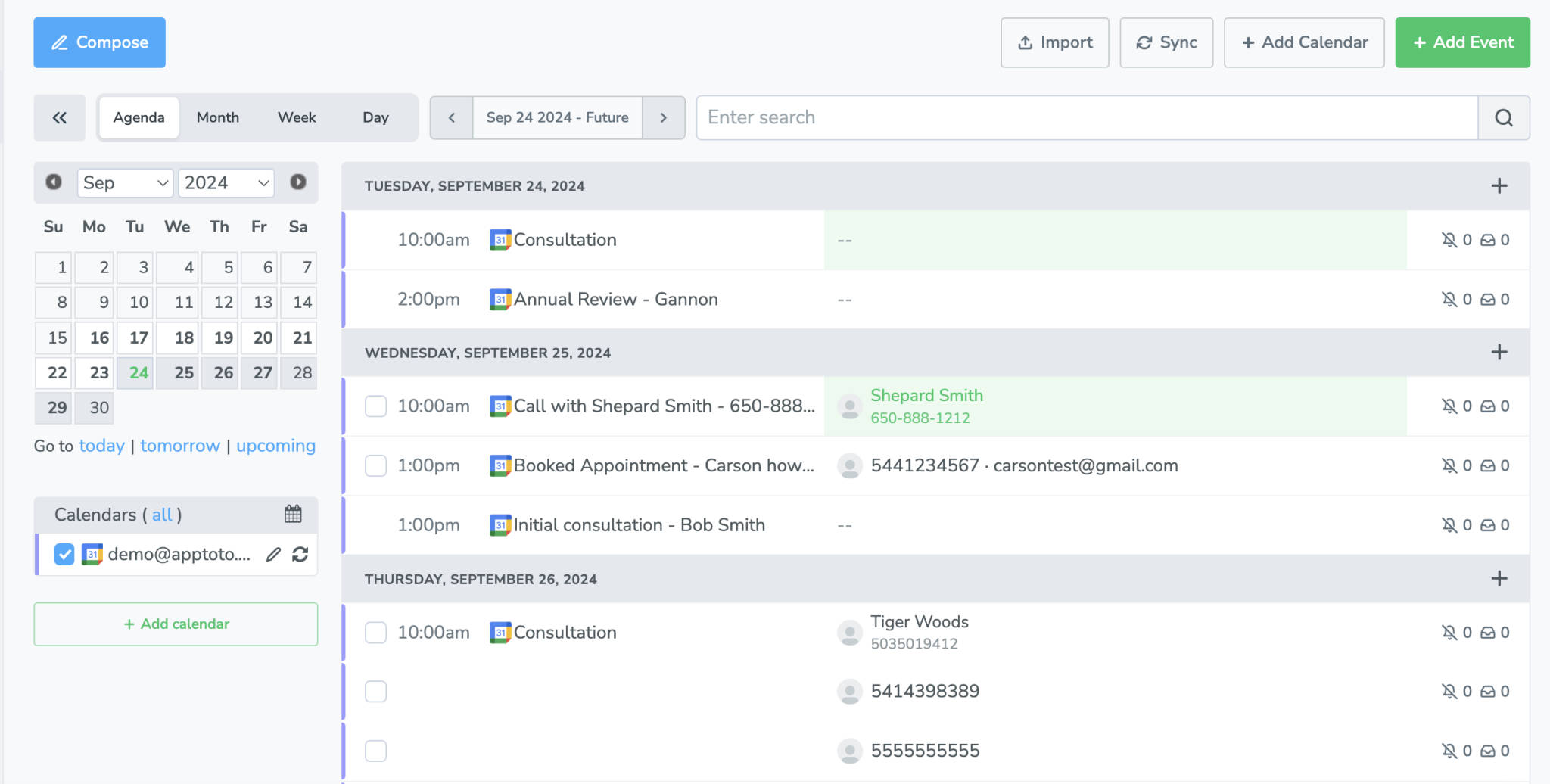The width and height of the screenshot is (1550, 784).
Task: Follow the 'tomorrow' link
Action: click(x=180, y=446)
